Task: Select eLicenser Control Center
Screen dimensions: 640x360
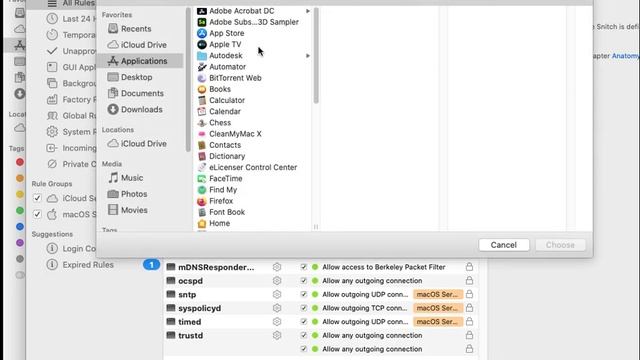Action: 252,167
